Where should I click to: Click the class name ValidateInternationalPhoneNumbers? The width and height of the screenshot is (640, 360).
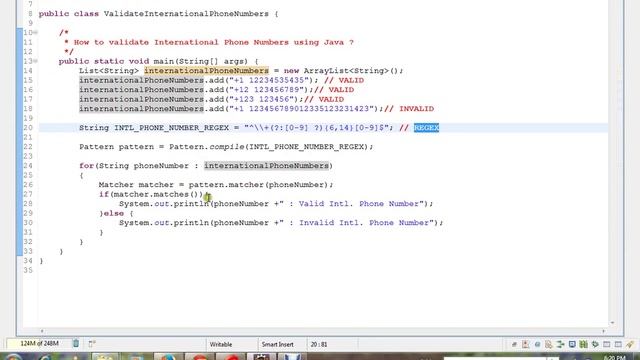186,14
